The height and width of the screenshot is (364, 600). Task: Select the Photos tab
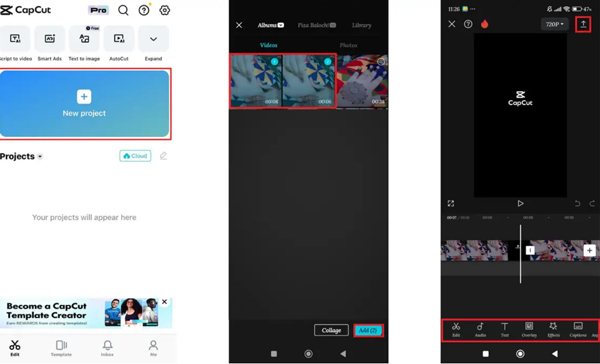349,45
